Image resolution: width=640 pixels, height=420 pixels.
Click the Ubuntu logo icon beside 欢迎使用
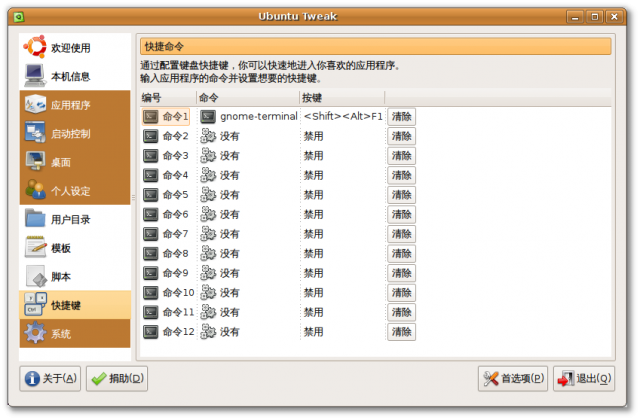pyautogui.click(x=35, y=47)
